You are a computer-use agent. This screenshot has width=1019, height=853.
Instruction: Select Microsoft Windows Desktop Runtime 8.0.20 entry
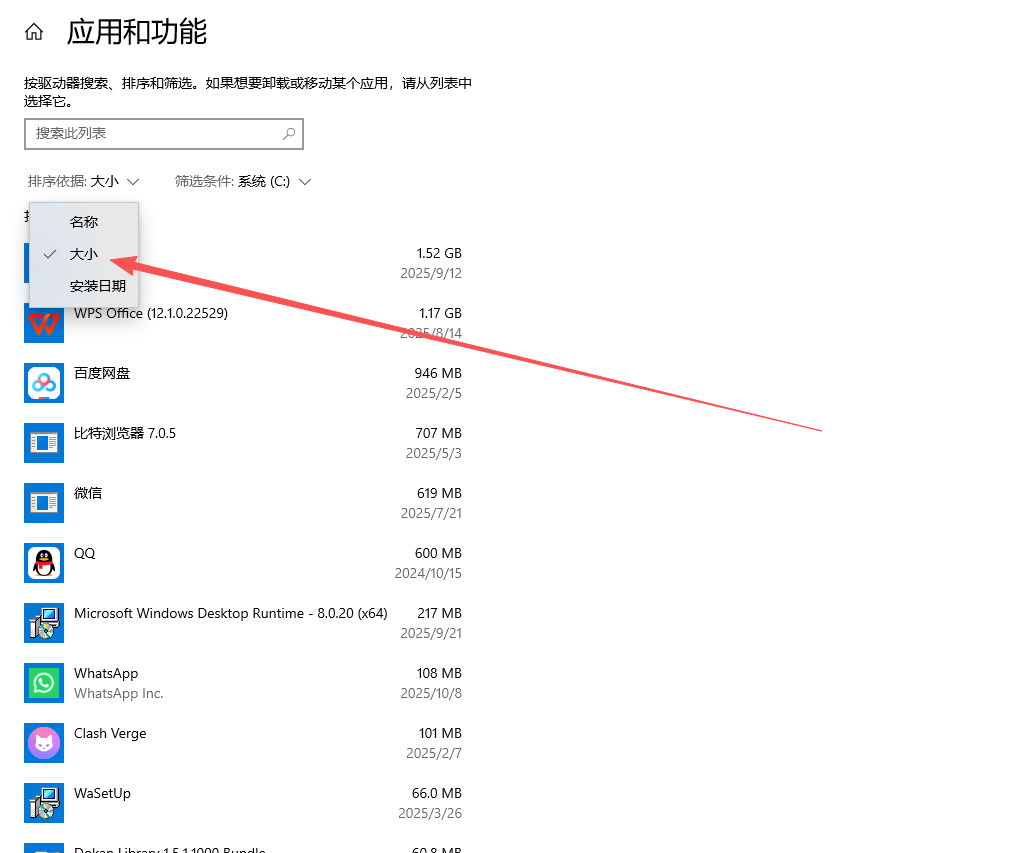[x=231, y=613]
